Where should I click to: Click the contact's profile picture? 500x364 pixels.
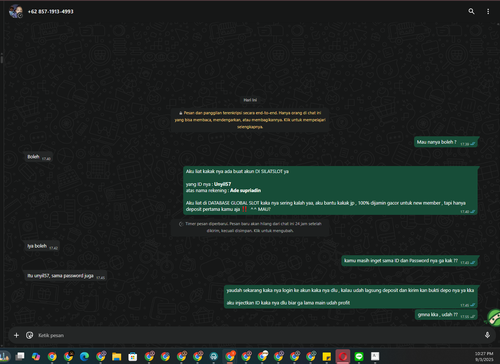[16, 11]
